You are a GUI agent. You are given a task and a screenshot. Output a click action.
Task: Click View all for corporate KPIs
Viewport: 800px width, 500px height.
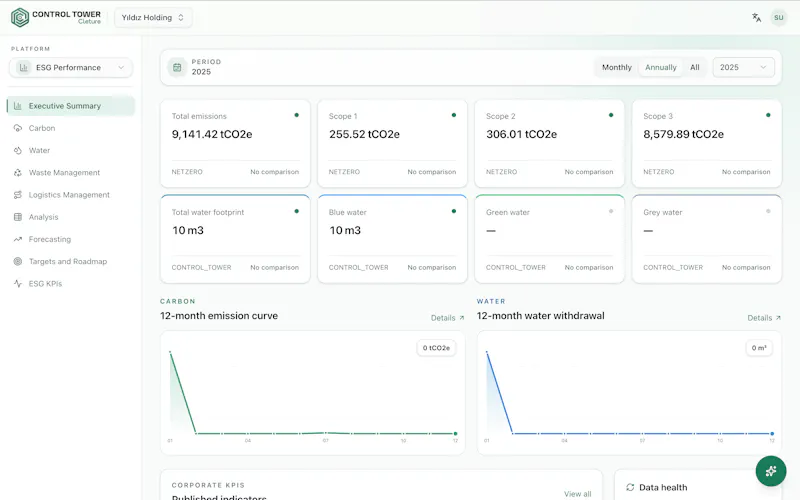[x=578, y=494]
